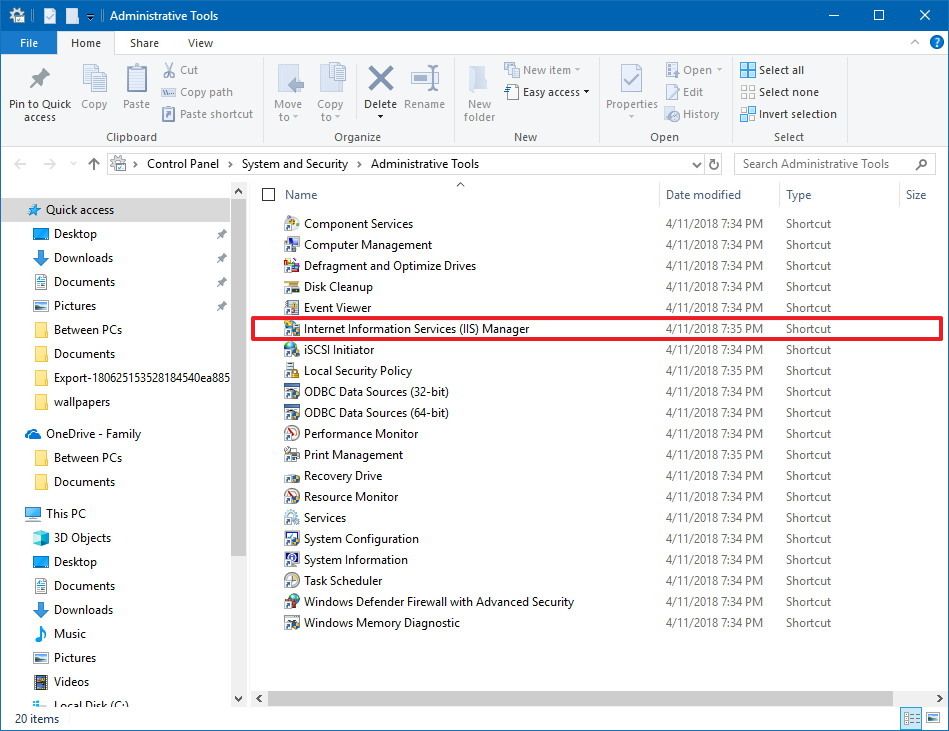Select the Task Scheduler clock icon

point(292,580)
